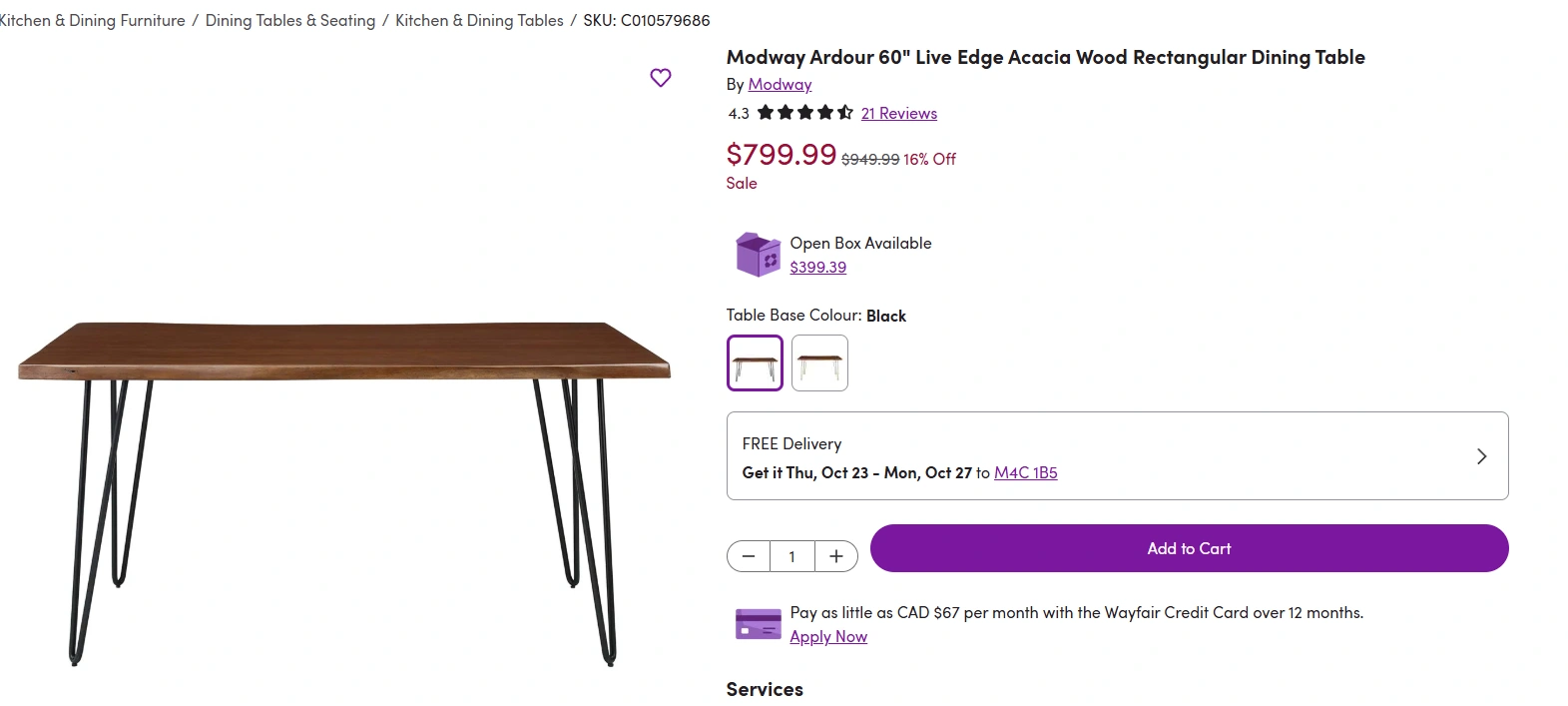Click the star rating icons

point(804,113)
